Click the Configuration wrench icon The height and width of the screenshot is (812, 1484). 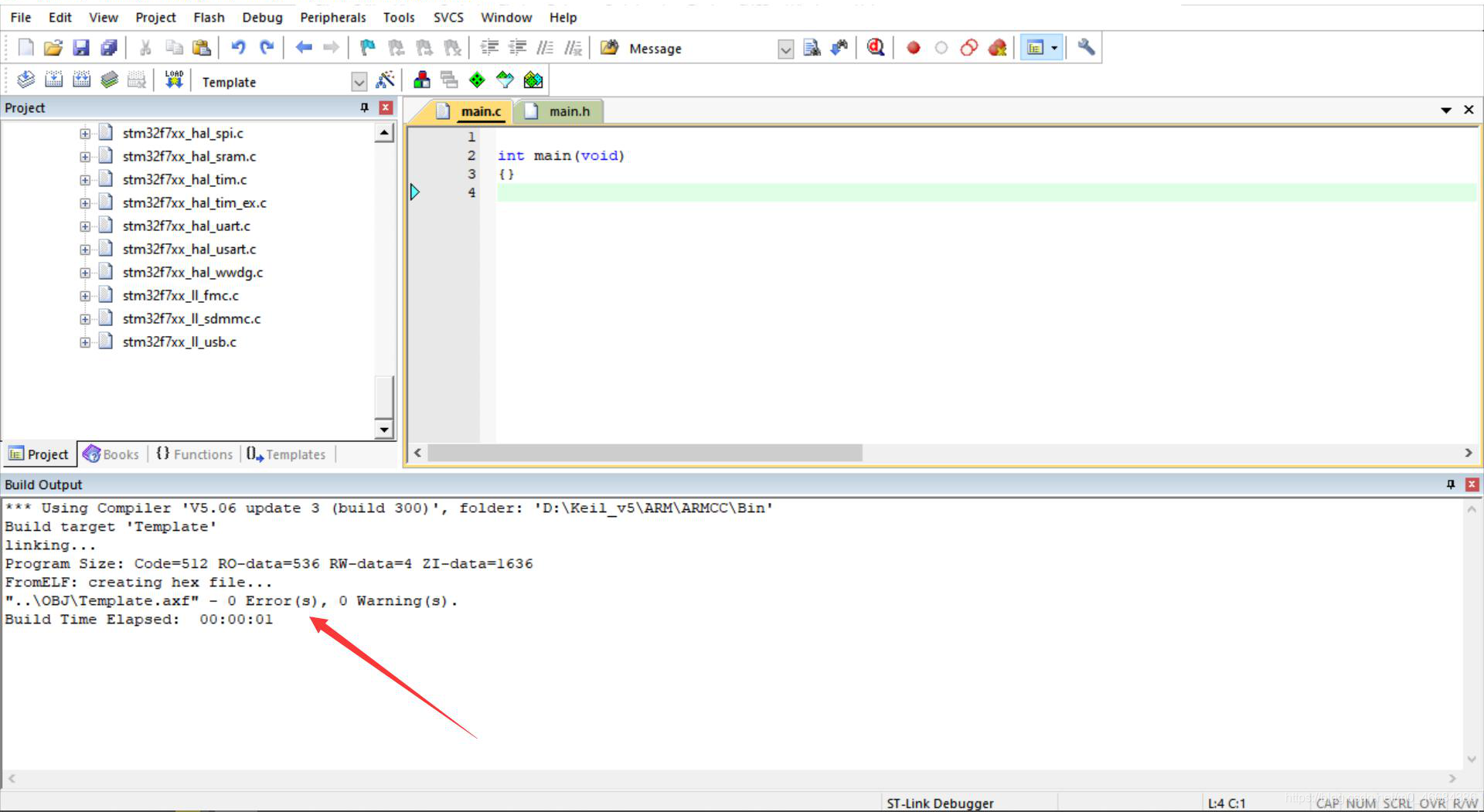[x=1085, y=47]
